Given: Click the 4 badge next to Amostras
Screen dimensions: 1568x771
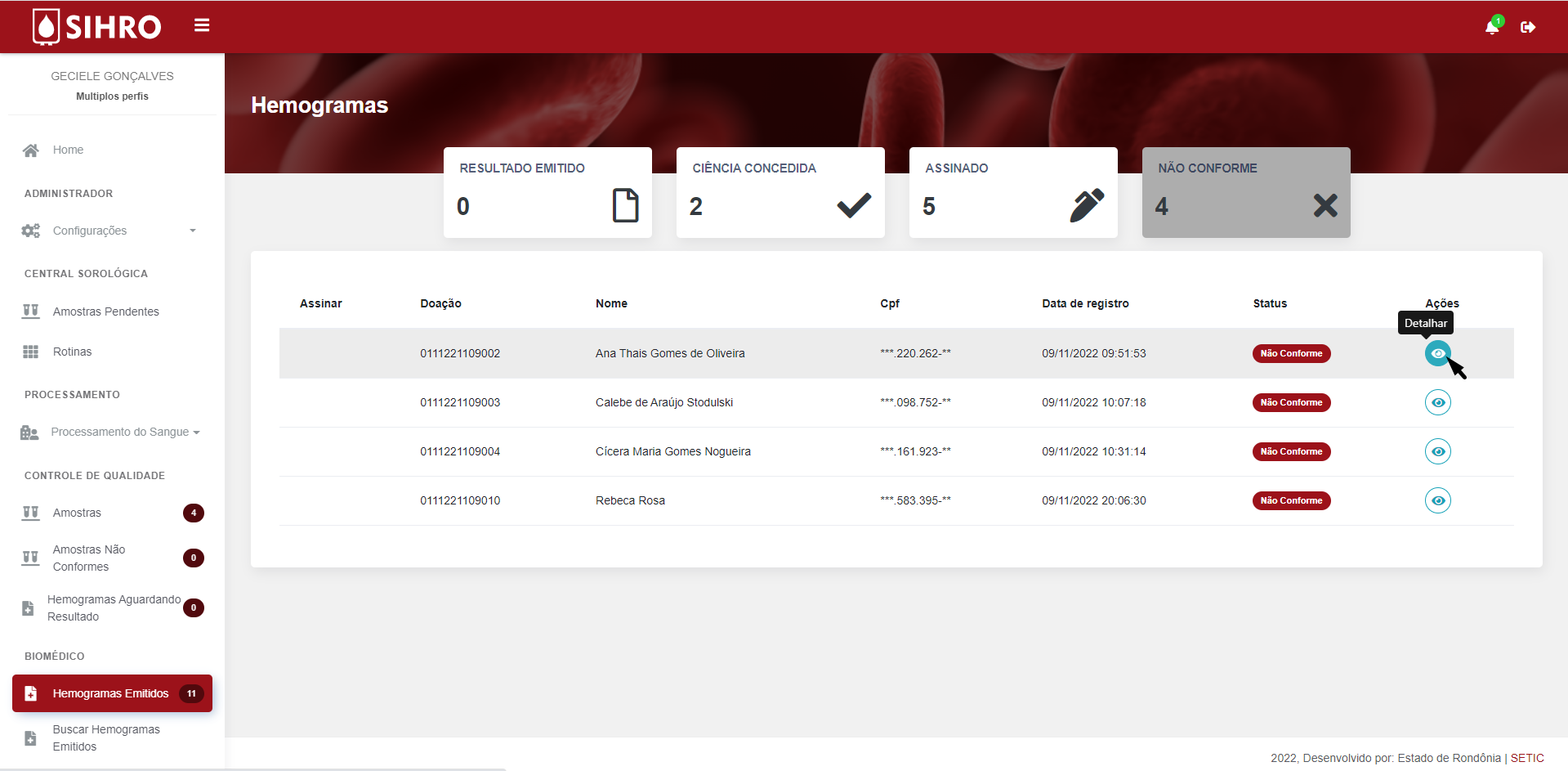Looking at the screenshot, I should coord(194,513).
